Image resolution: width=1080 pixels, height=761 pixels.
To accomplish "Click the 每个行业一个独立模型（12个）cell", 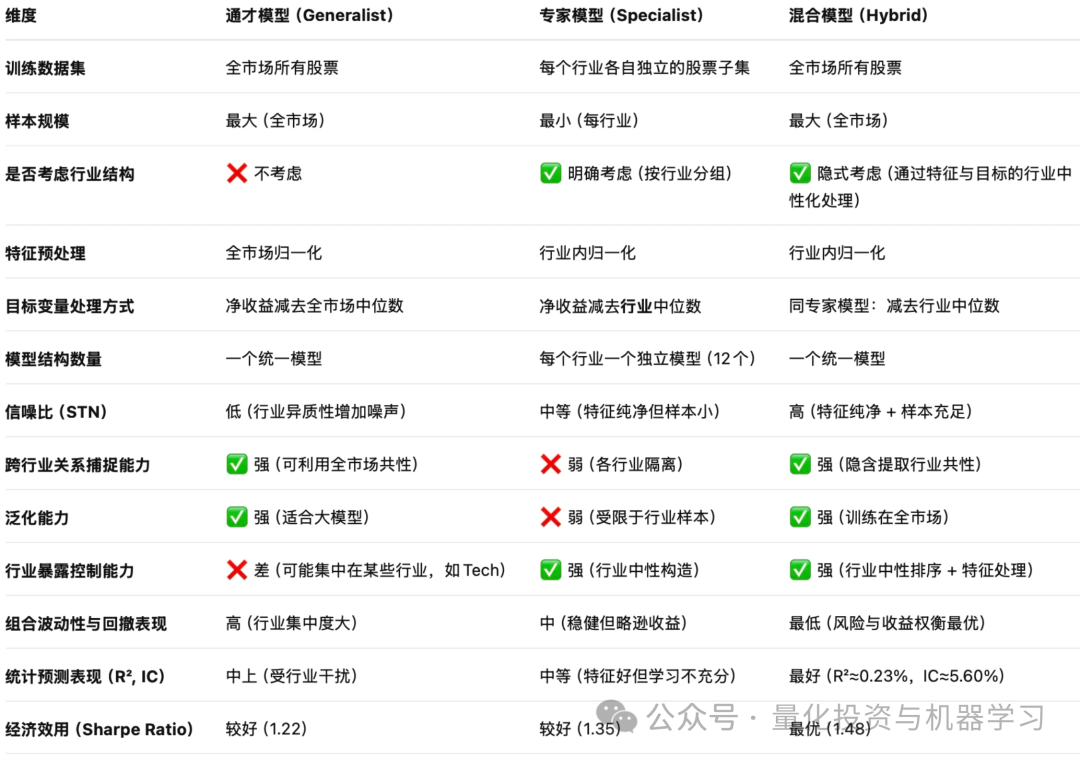I will [647, 359].
